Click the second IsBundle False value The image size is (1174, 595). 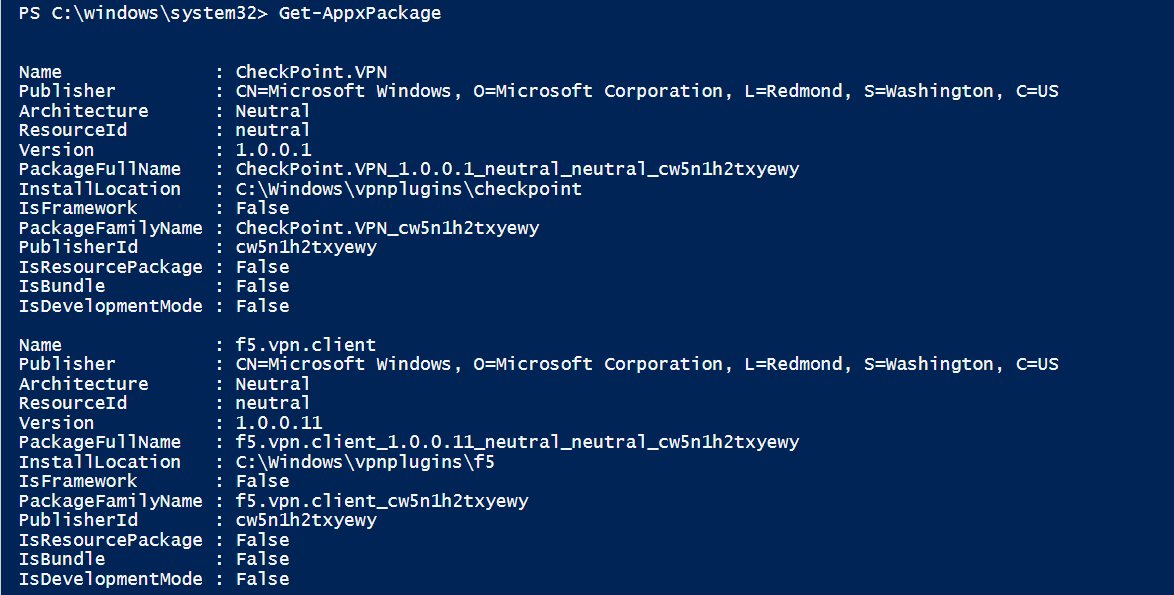[x=262, y=559]
